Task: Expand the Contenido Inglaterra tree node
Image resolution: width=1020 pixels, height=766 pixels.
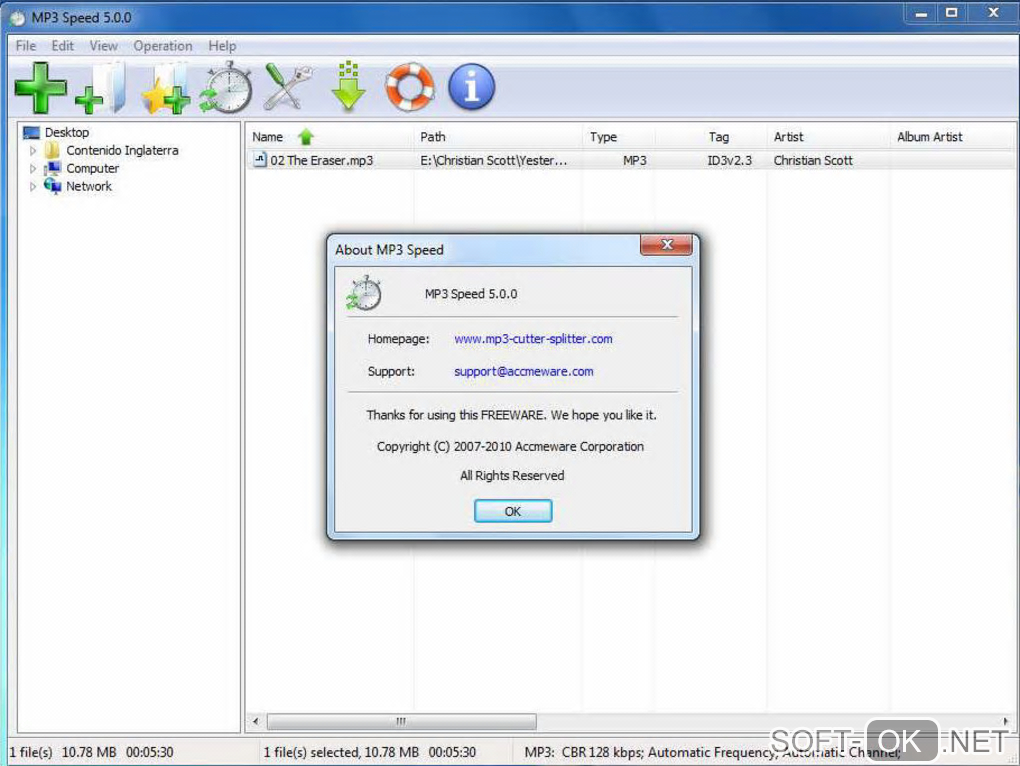Action: pos(33,150)
